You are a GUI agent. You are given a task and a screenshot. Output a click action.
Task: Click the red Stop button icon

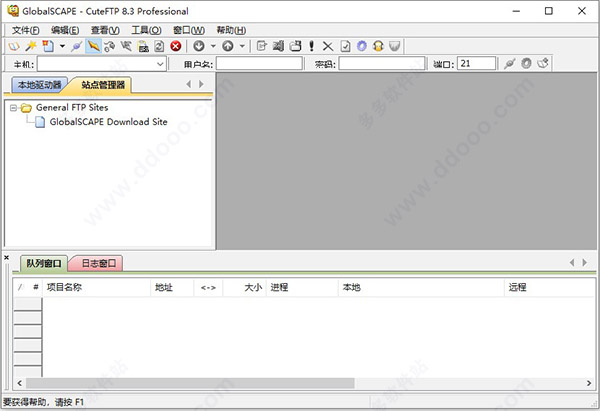176,46
